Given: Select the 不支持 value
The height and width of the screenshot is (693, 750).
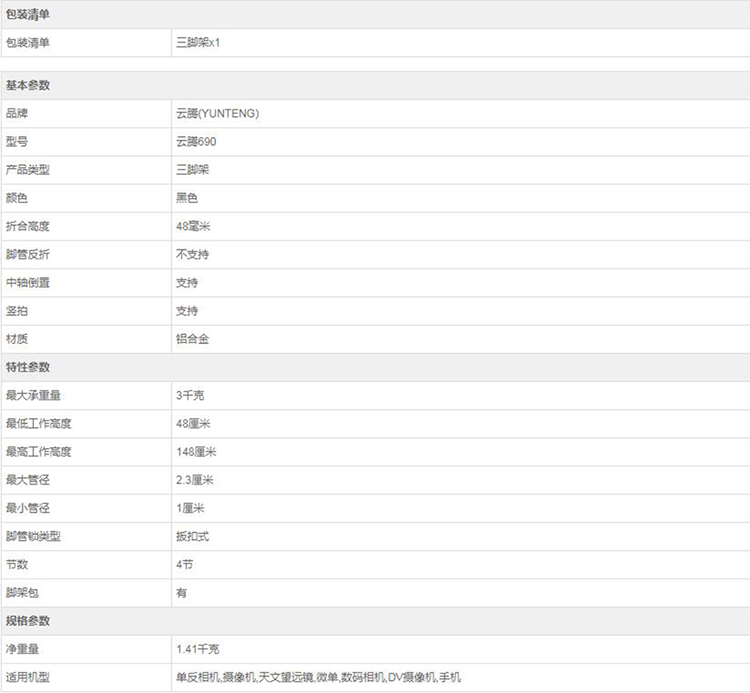Looking at the screenshot, I should click(x=192, y=254).
